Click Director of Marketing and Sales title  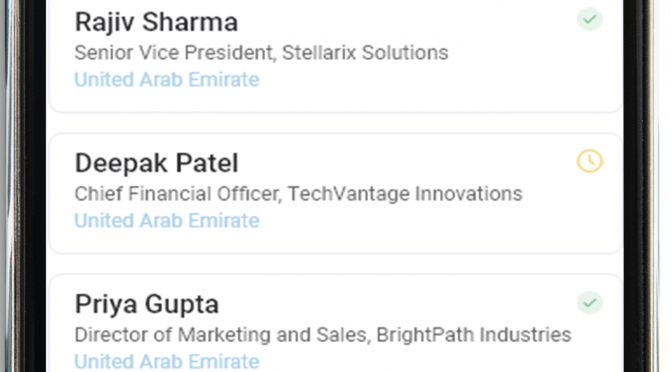pos(221,335)
